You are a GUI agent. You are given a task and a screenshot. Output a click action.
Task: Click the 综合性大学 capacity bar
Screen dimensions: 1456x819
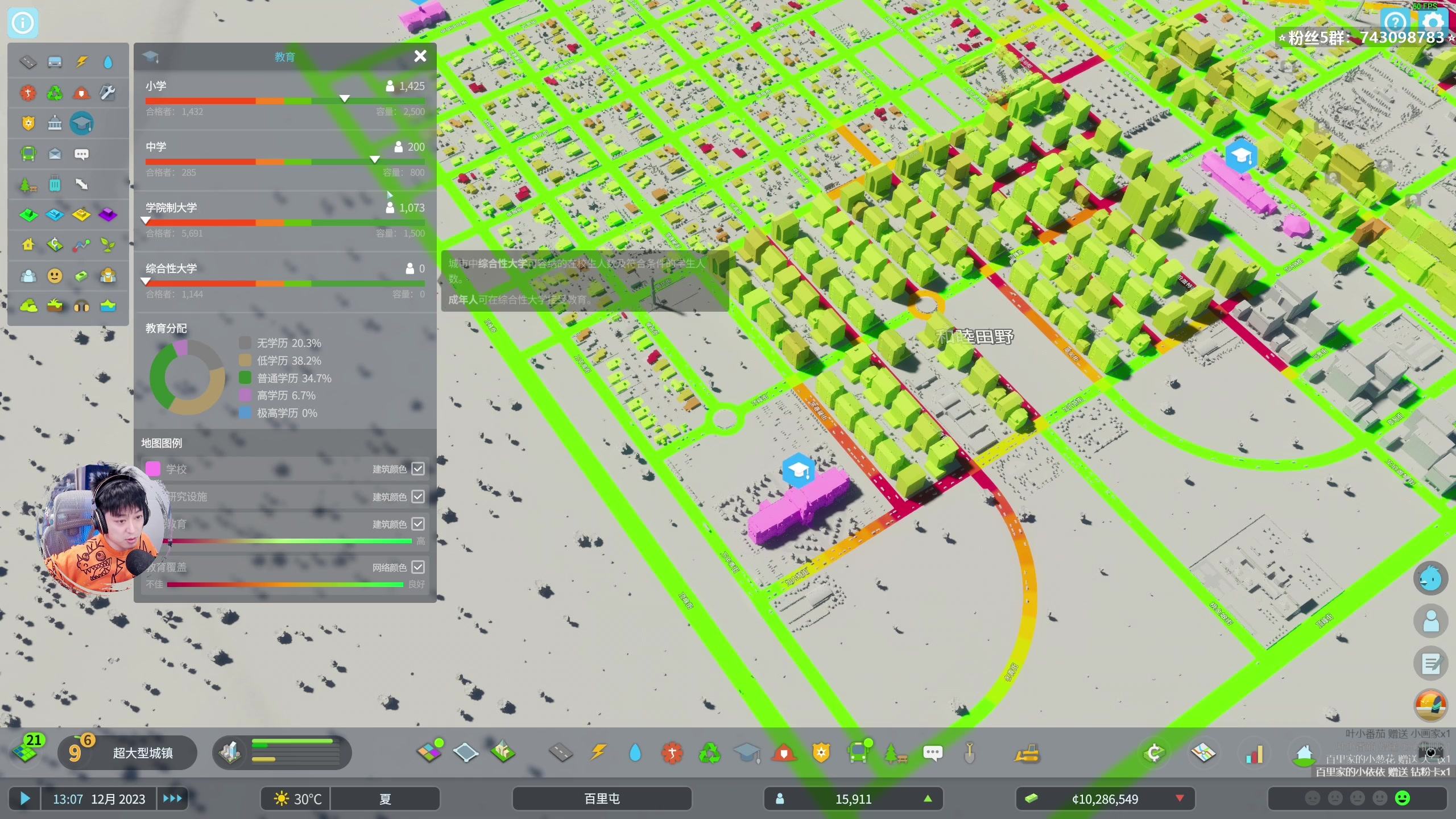[285, 283]
